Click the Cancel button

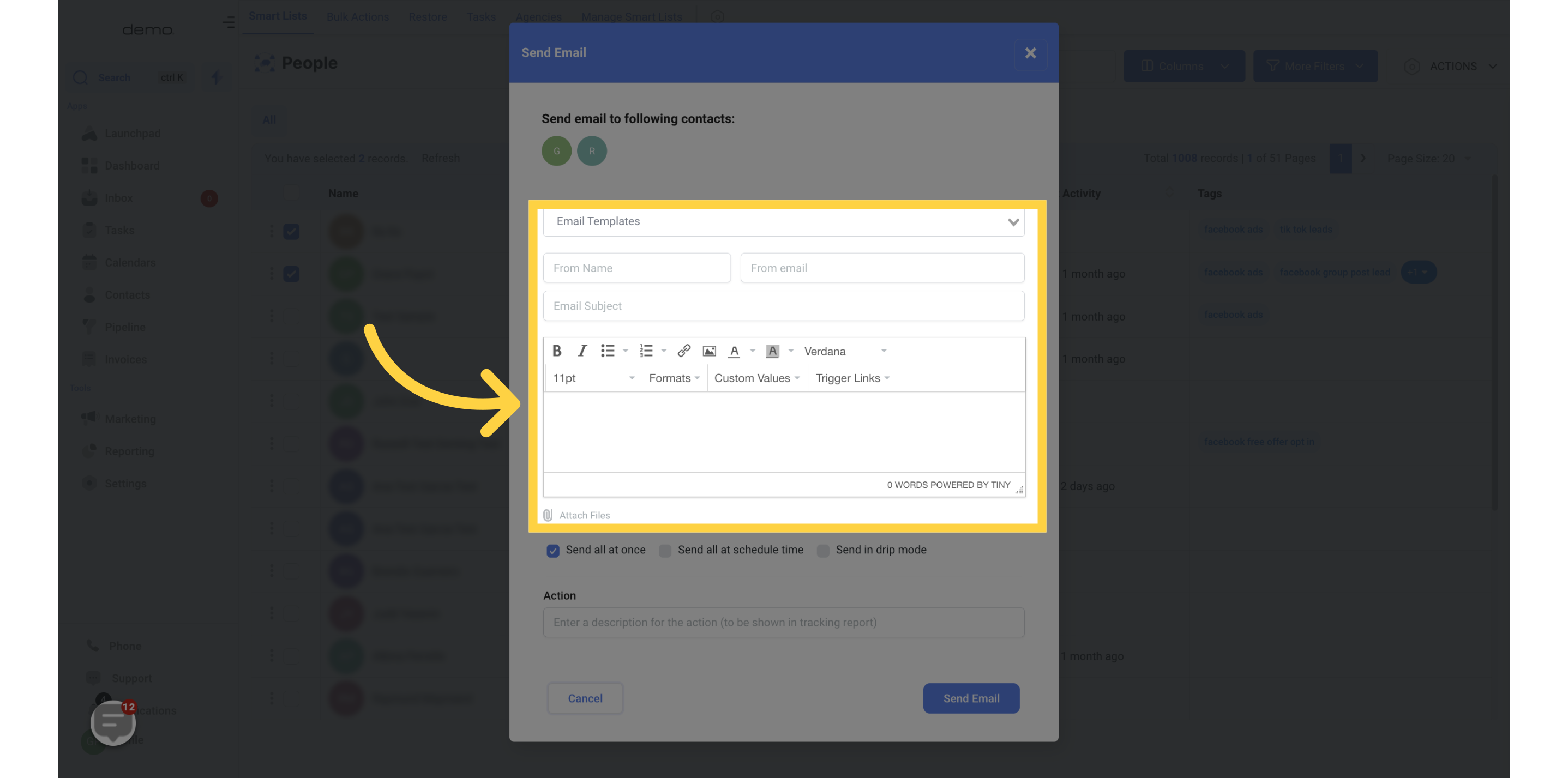[585, 698]
